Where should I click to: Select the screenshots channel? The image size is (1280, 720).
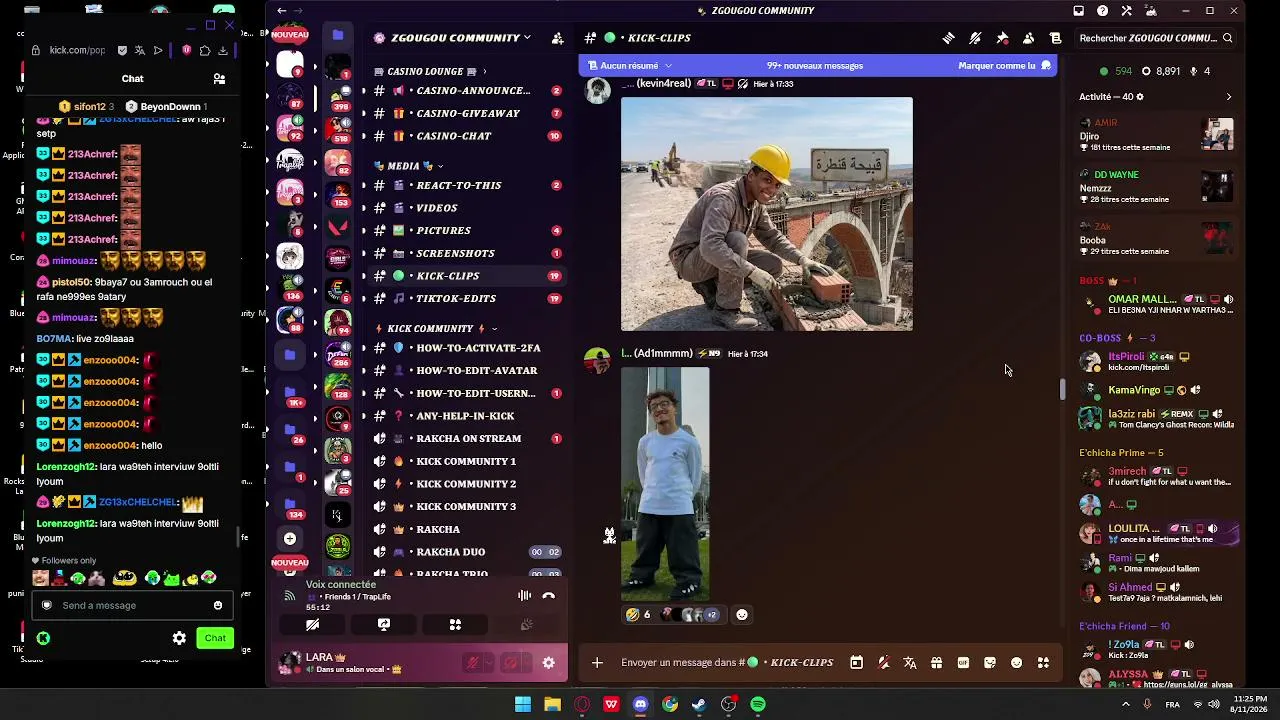click(465, 254)
